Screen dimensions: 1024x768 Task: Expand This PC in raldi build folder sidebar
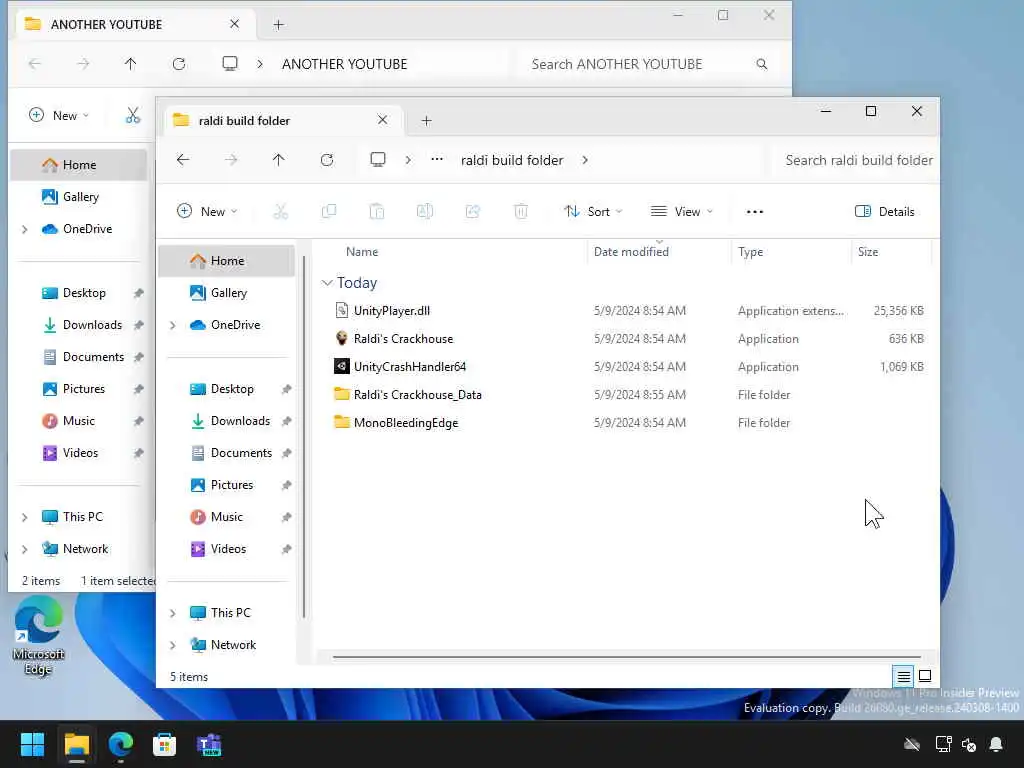pos(172,613)
